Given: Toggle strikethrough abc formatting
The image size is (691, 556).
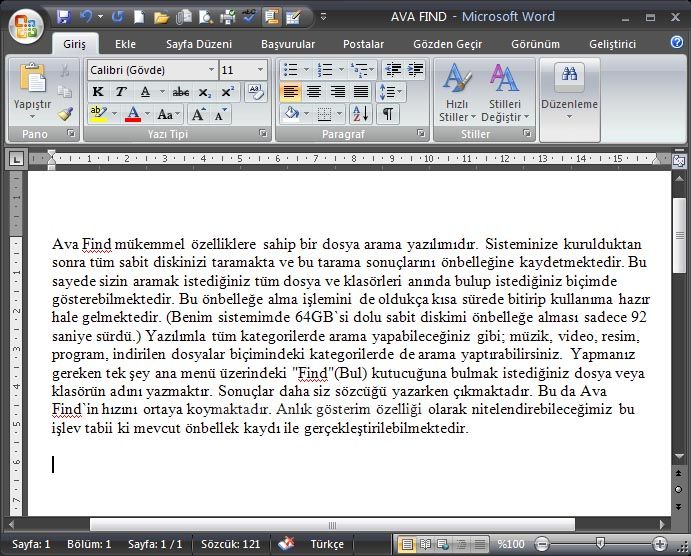Looking at the screenshot, I should [181, 92].
